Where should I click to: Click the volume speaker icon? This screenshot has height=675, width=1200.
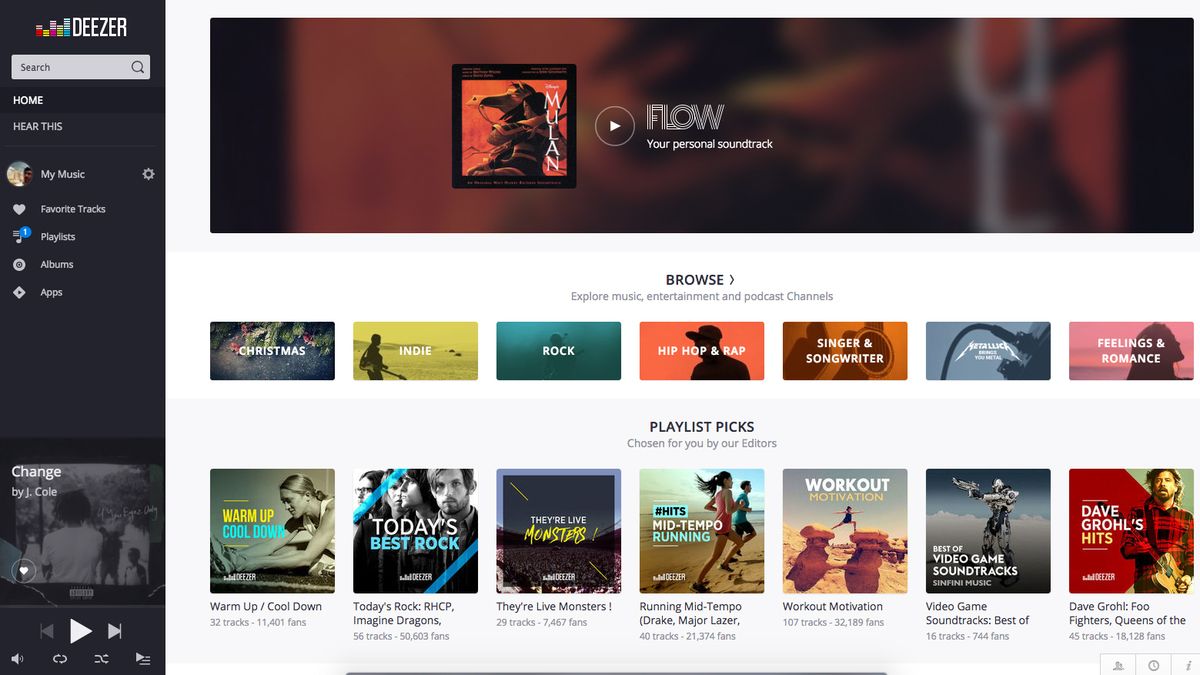click(16, 658)
